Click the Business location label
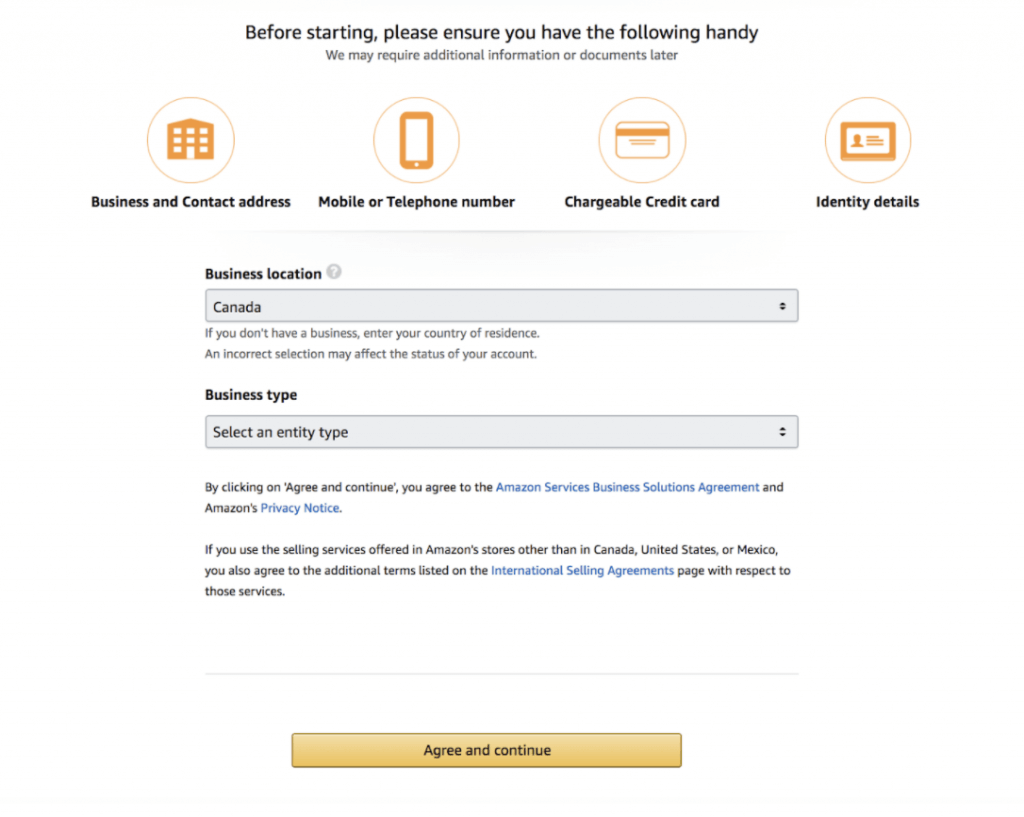This screenshot has height=817, width=1024. (x=264, y=273)
